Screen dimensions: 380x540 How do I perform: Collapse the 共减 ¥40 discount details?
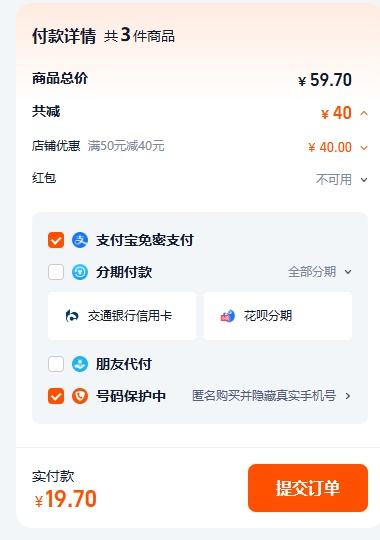[x=364, y=113]
